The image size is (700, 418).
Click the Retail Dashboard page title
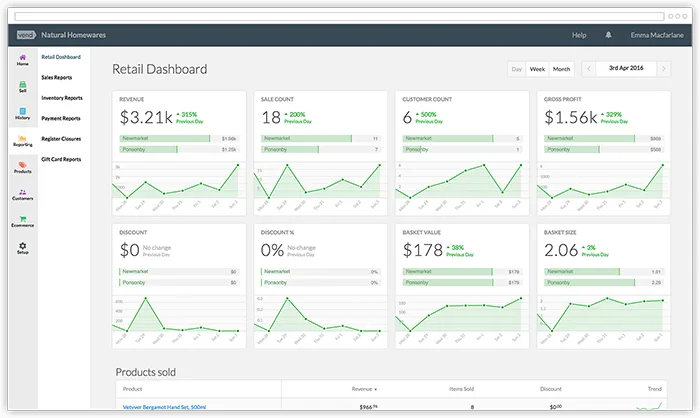tap(159, 69)
